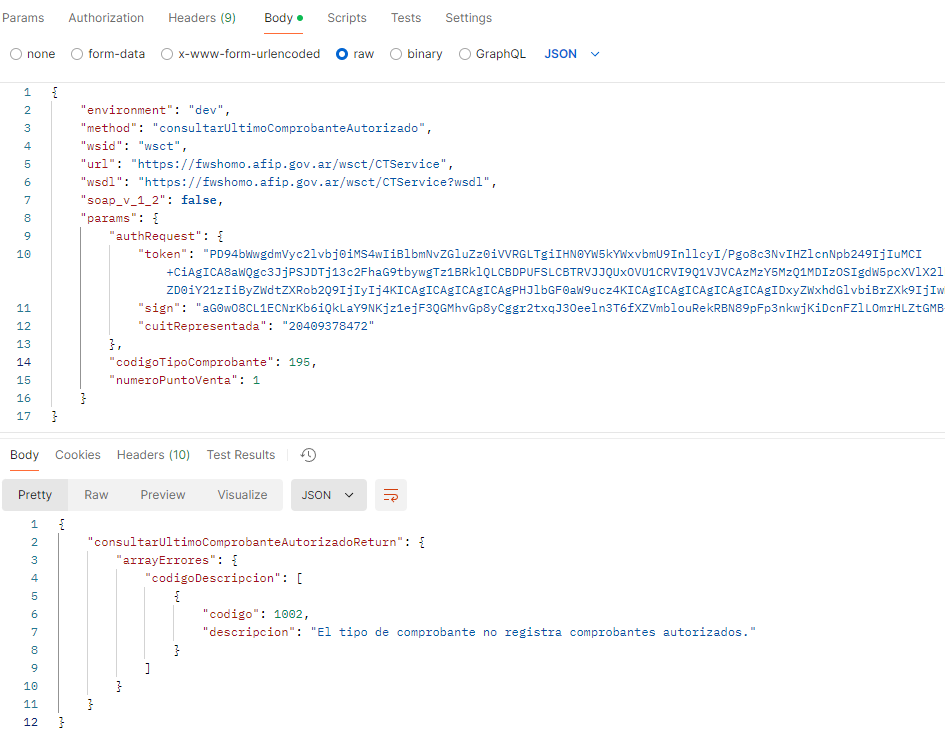Switch to the Test Results tab
945x753 pixels.
pos(240,455)
